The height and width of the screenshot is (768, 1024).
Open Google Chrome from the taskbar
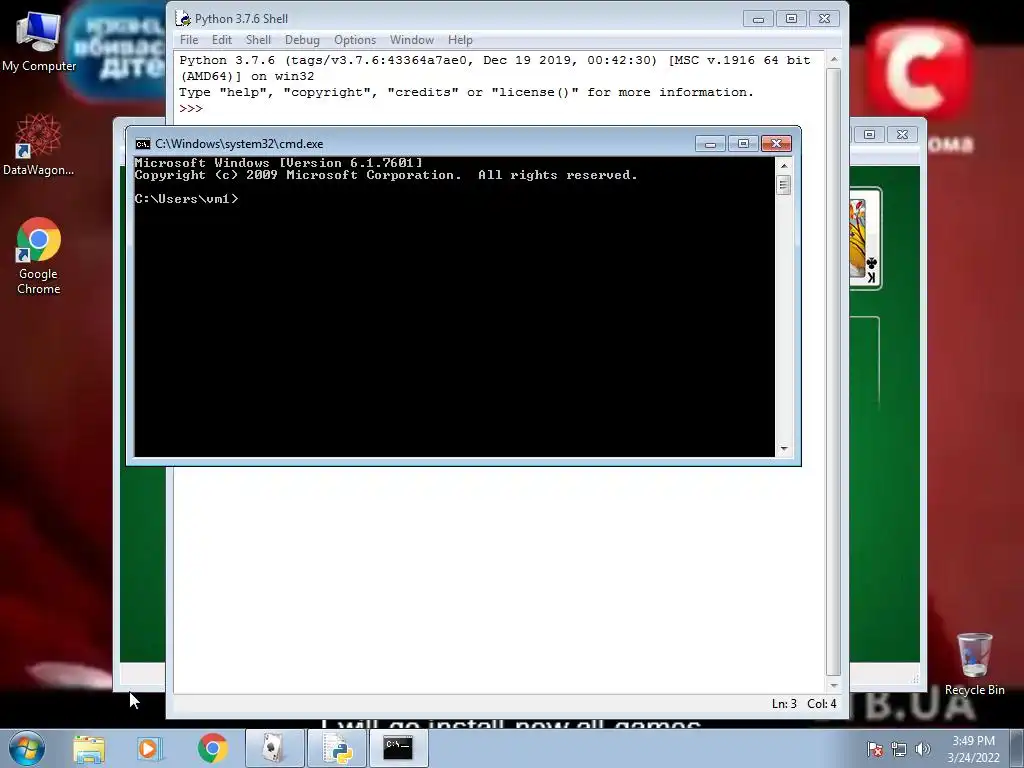coord(212,748)
